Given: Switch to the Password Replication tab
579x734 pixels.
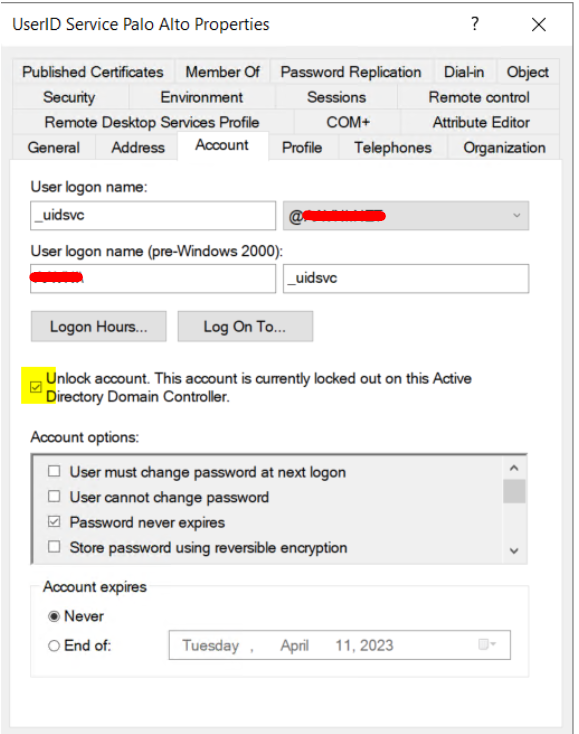Looking at the screenshot, I should coord(351,72).
